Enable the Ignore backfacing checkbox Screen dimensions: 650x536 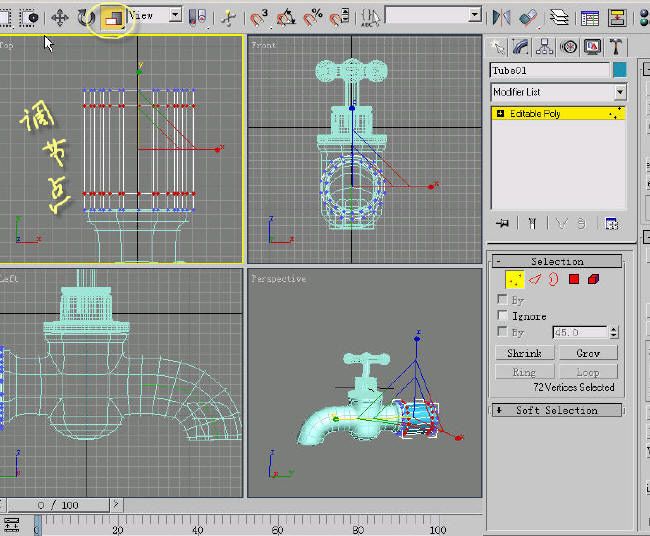[502, 315]
